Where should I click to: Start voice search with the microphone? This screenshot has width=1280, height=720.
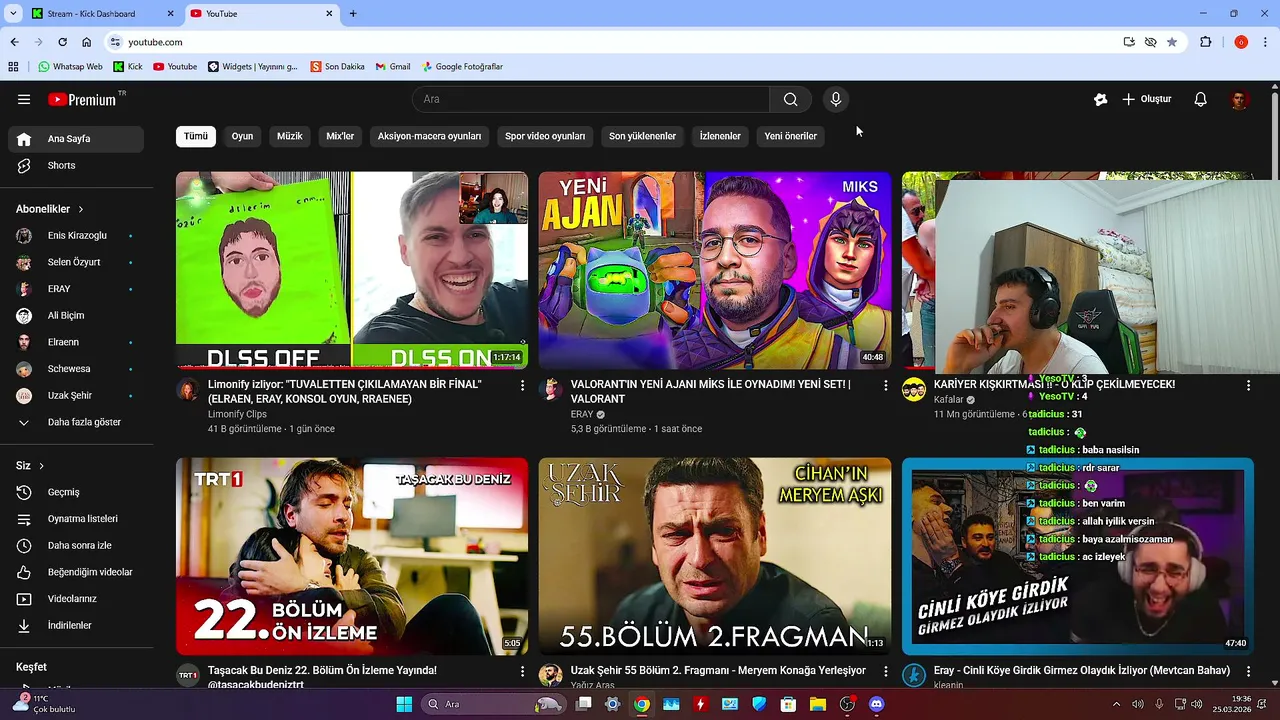click(836, 99)
